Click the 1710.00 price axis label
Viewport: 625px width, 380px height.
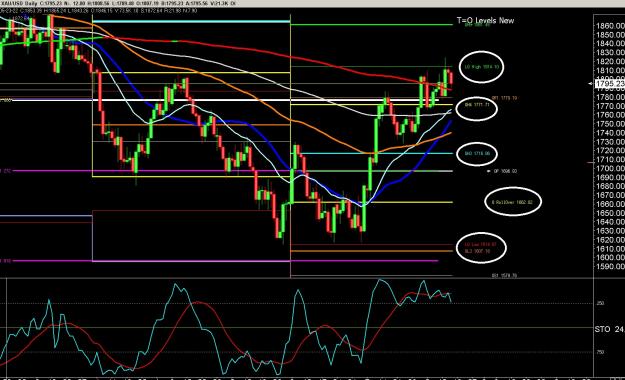(610, 159)
